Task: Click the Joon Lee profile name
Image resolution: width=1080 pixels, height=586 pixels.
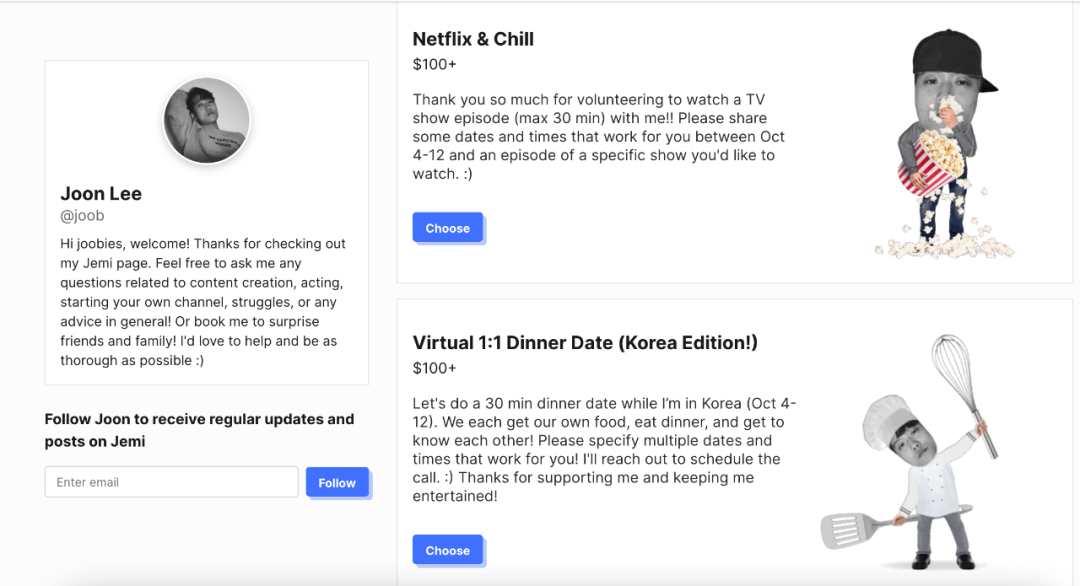Action: pyautogui.click(x=101, y=193)
